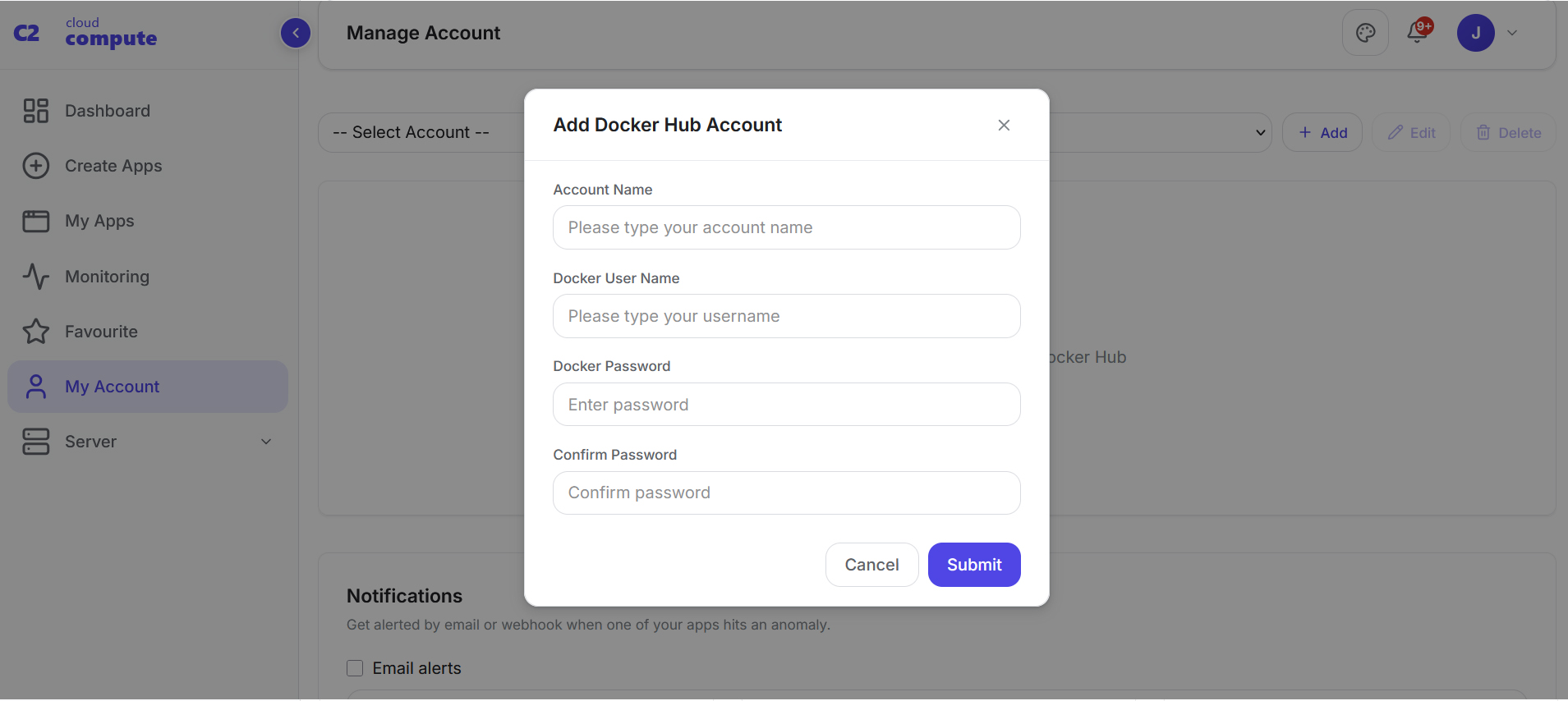Click the Dashboard grid icon
Screen dimensions: 1568x701
pyautogui.click(x=36, y=111)
